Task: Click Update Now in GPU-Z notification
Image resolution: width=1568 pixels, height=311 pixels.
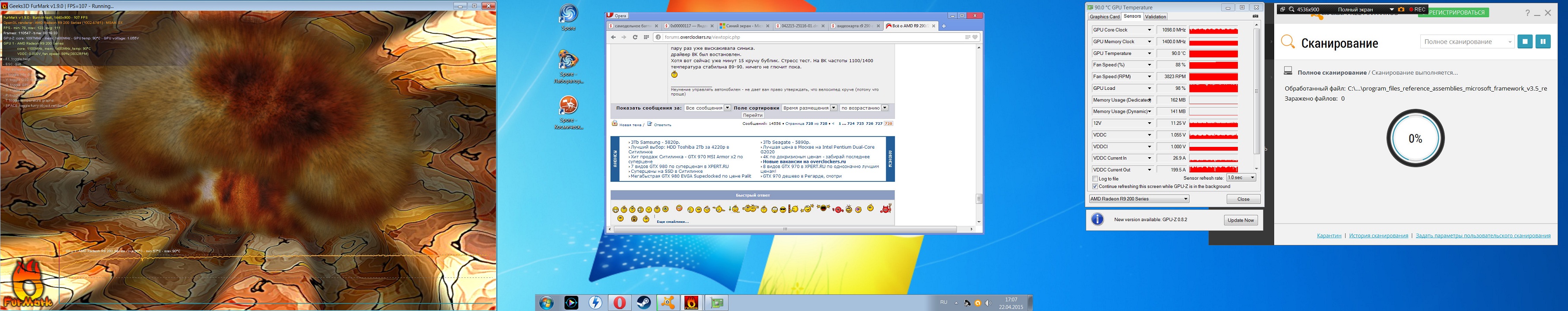Action: [1240, 220]
